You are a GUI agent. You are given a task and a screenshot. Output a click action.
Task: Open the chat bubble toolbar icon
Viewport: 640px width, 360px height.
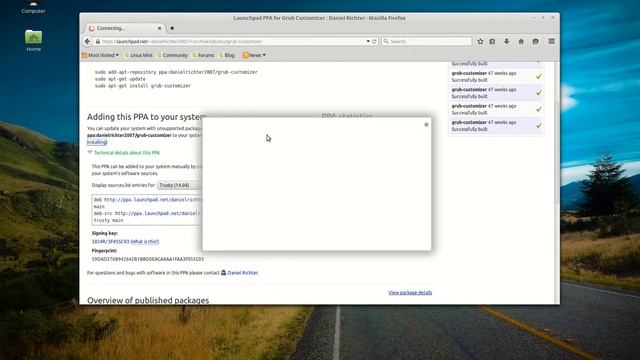[x=536, y=41]
